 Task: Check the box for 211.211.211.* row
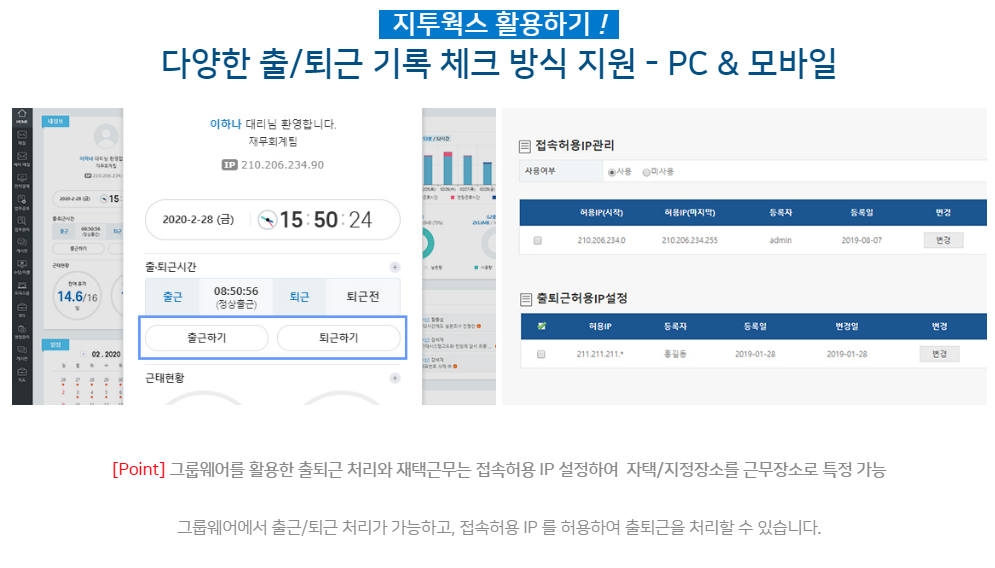(541, 354)
